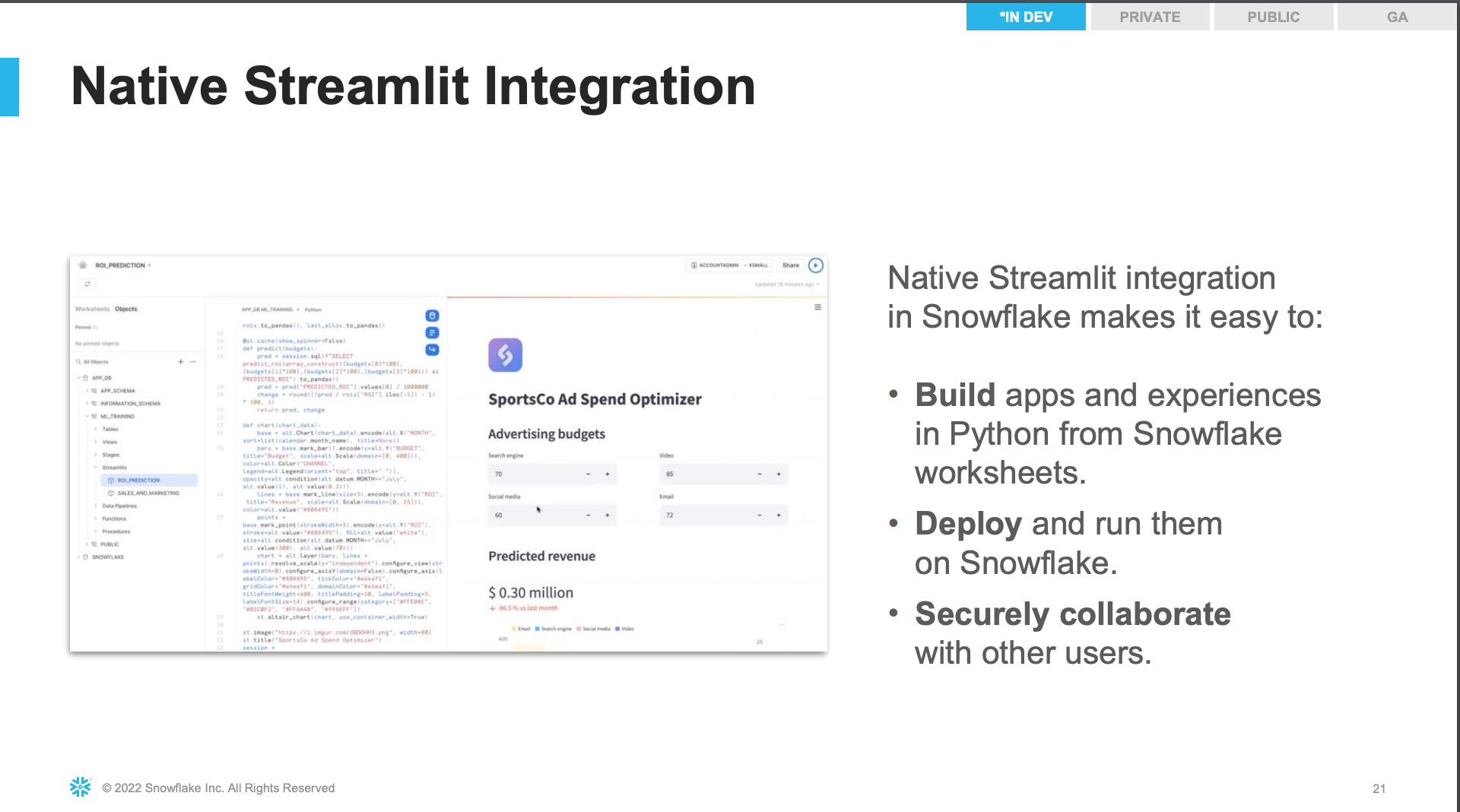Click the Social media legend color swatch
The width and height of the screenshot is (1460, 812).
coord(579,629)
